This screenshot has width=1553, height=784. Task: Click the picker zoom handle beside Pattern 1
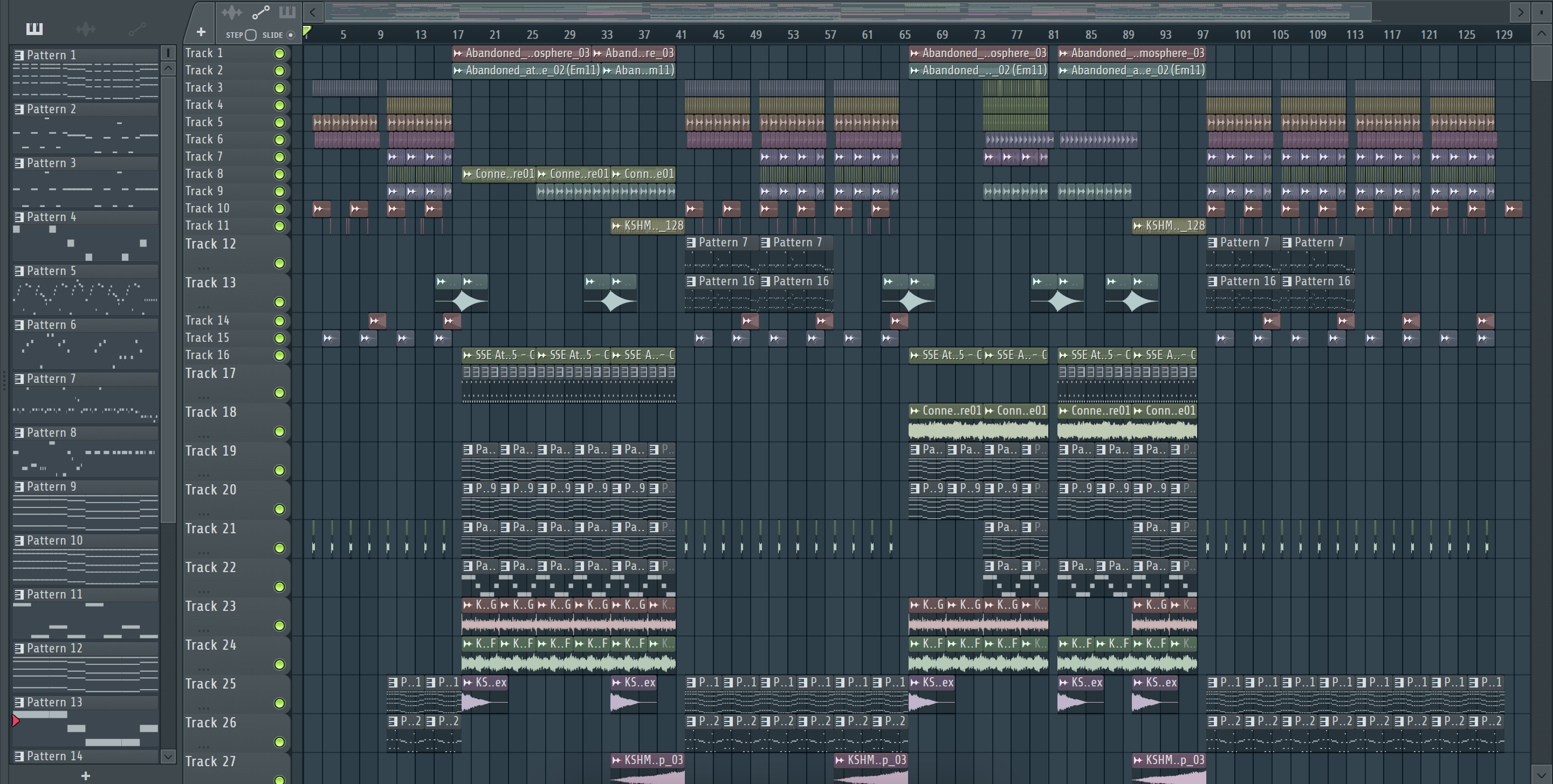tap(168, 53)
